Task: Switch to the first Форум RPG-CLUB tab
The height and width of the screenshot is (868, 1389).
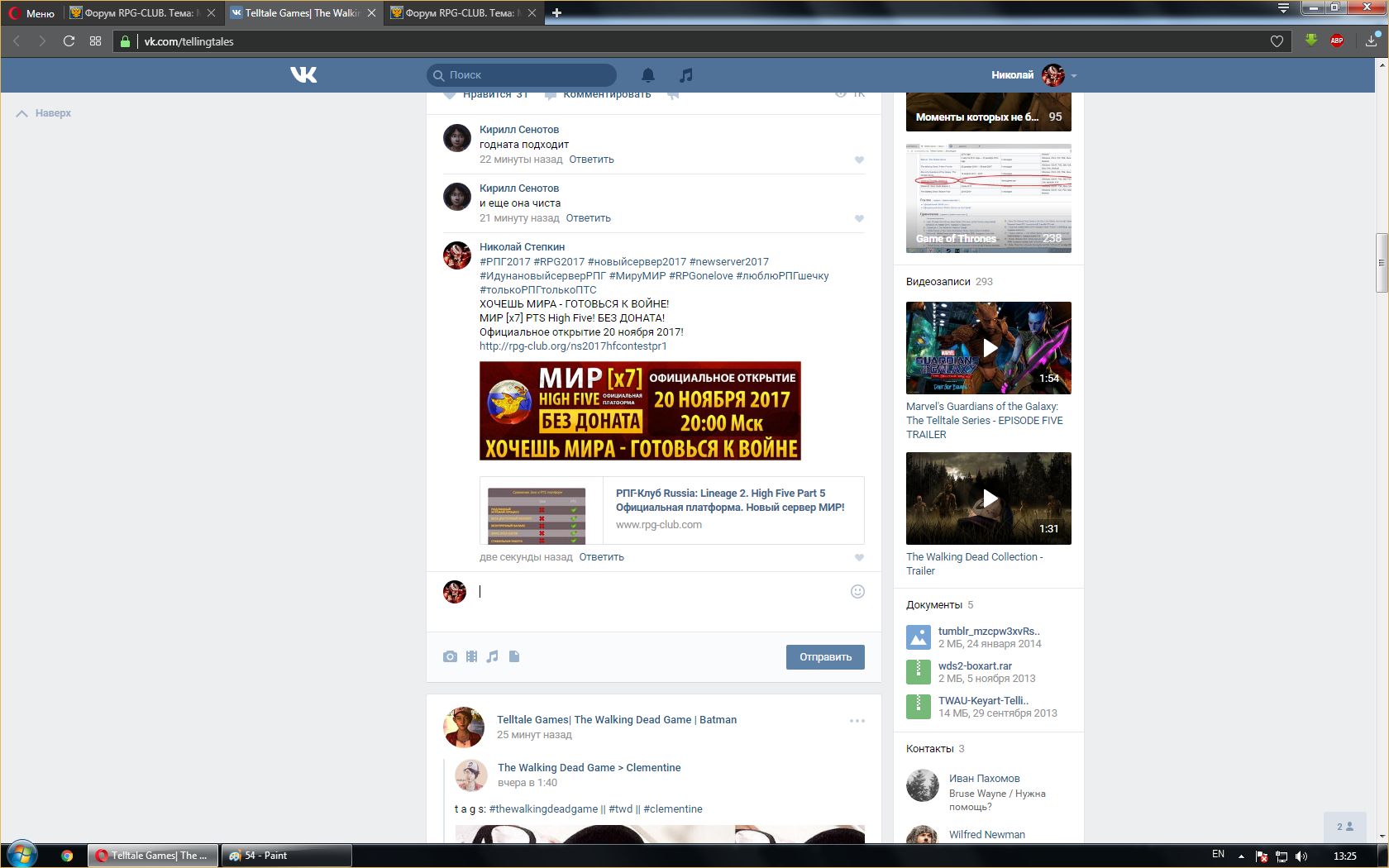Action: (142, 13)
